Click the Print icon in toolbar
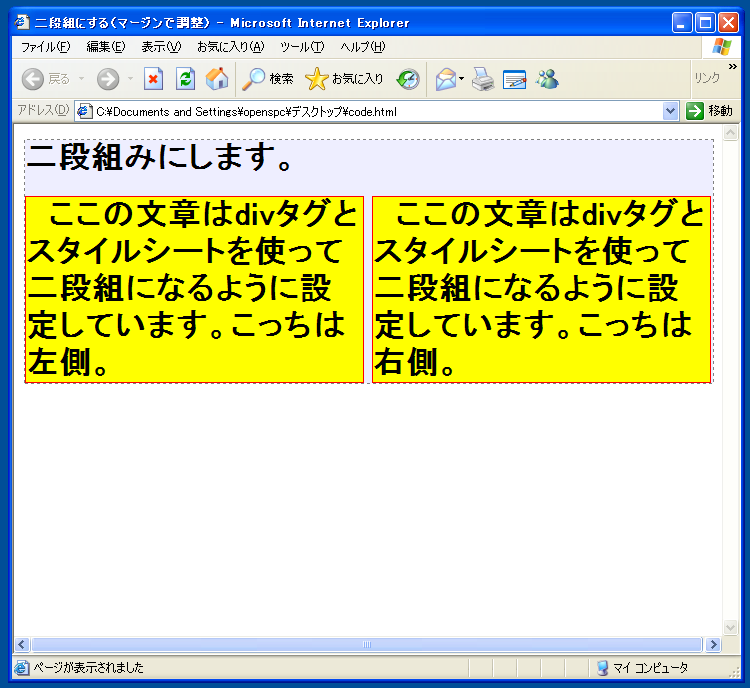 [483, 79]
